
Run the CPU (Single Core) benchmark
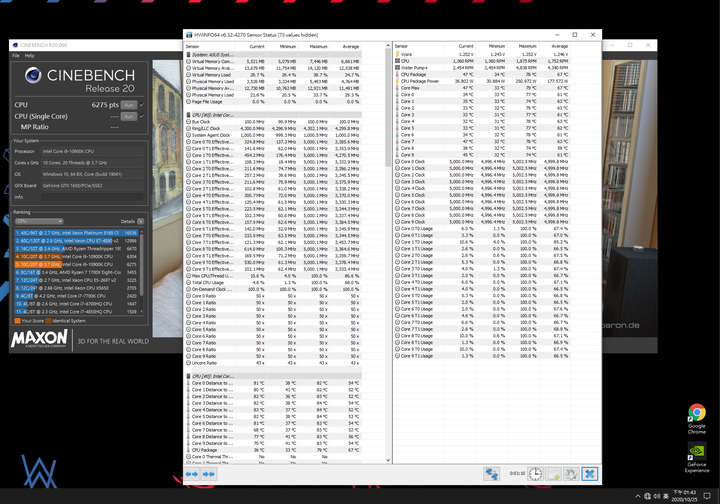pyautogui.click(x=129, y=116)
